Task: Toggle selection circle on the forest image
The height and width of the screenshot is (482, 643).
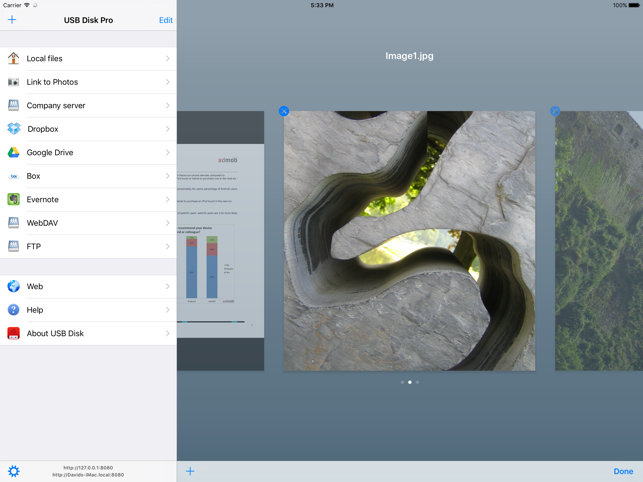Action: (x=555, y=111)
